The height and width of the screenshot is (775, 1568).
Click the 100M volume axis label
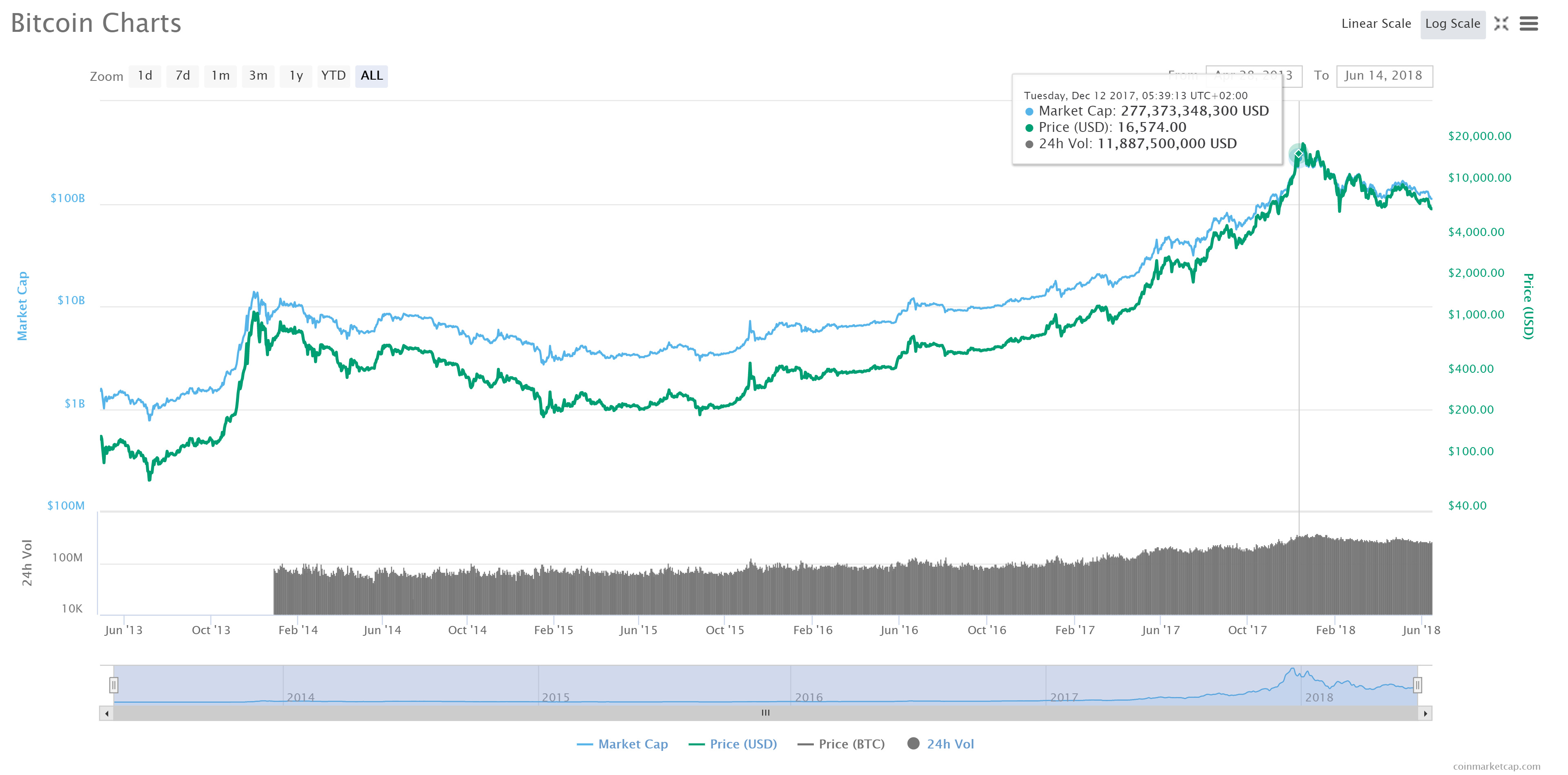(67, 557)
